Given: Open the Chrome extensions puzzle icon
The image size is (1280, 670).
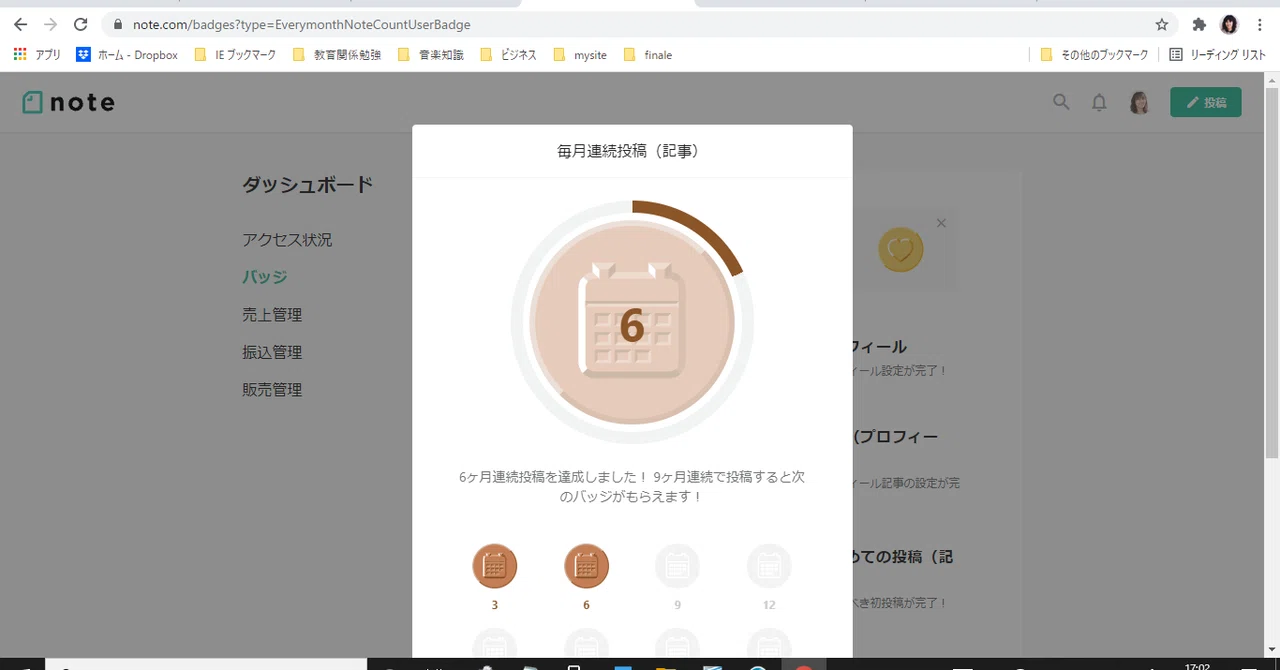Looking at the screenshot, I should click(1199, 24).
